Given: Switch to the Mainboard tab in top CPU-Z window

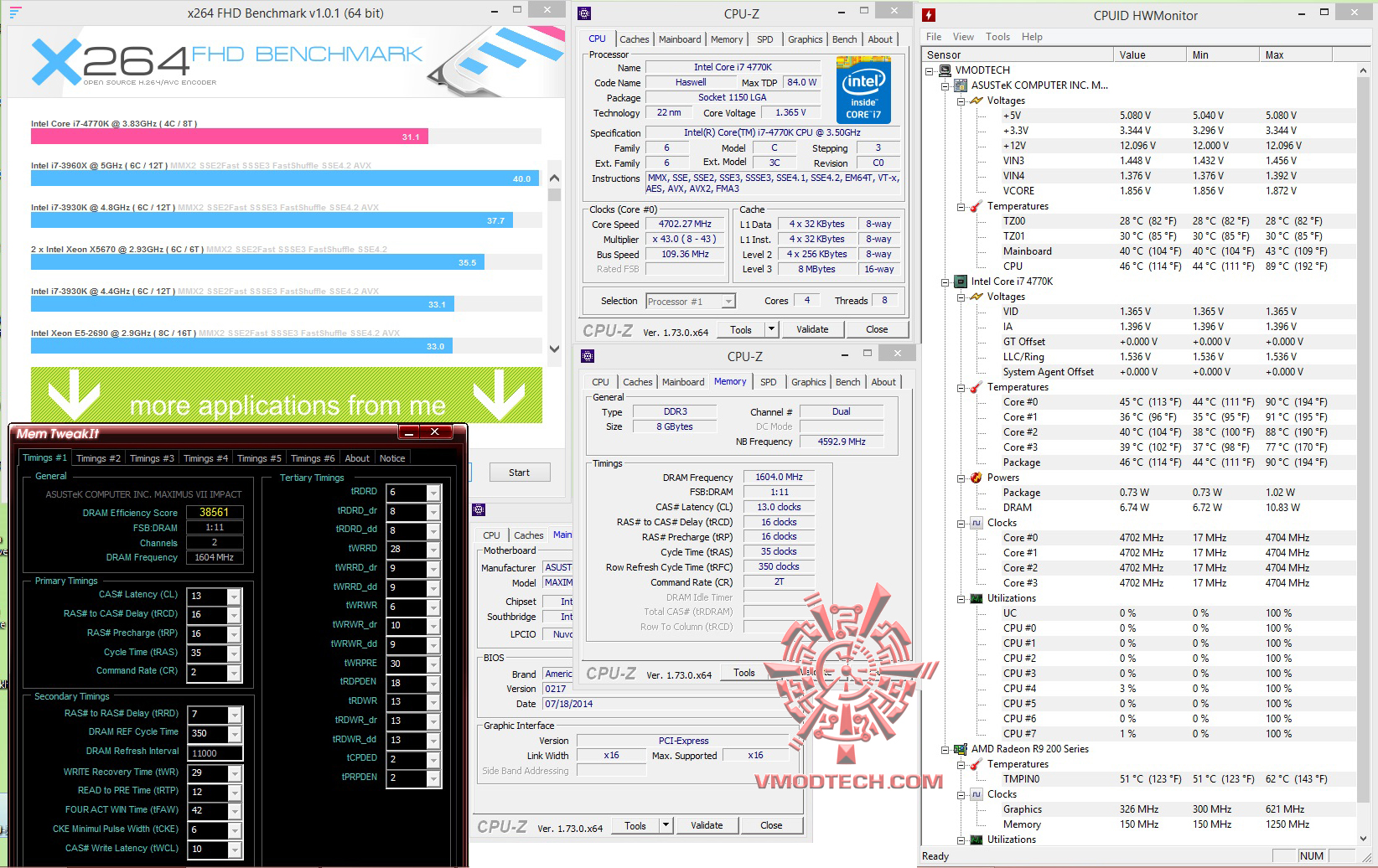Looking at the screenshot, I should tap(680, 39).
